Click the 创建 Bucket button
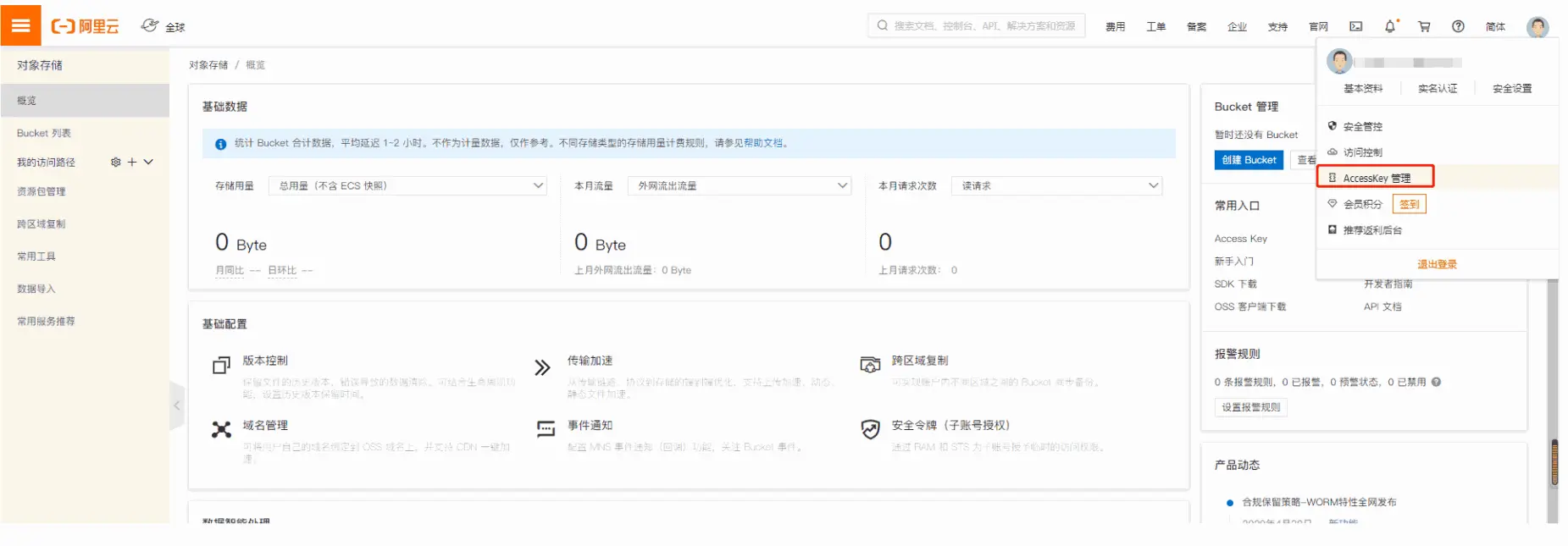Image resolution: width=1568 pixels, height=546 pixels. pos(1249,160)
